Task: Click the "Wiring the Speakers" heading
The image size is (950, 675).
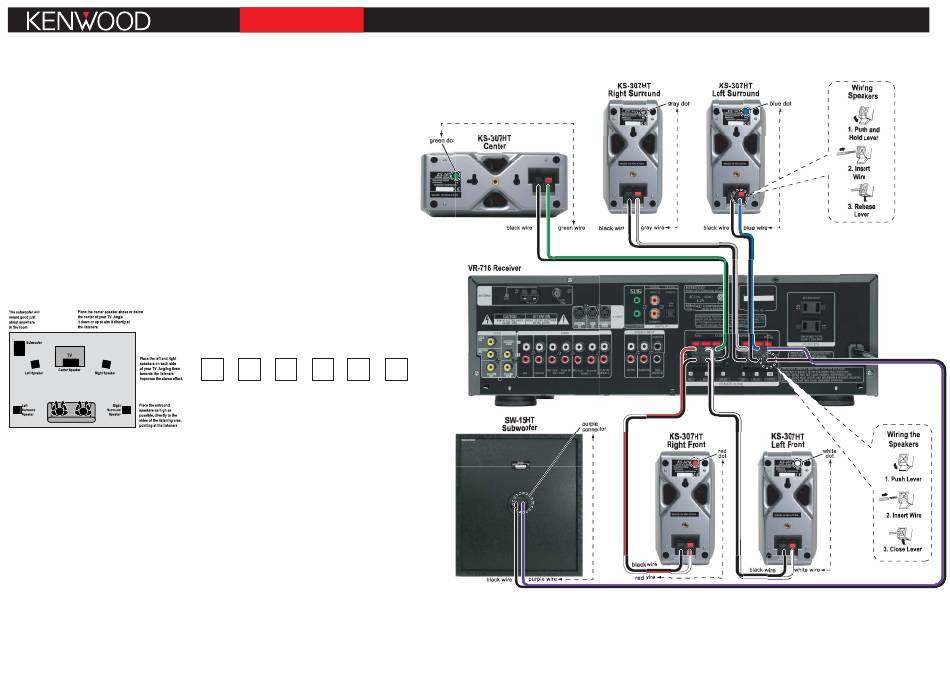Action: [x=903, y=439]
